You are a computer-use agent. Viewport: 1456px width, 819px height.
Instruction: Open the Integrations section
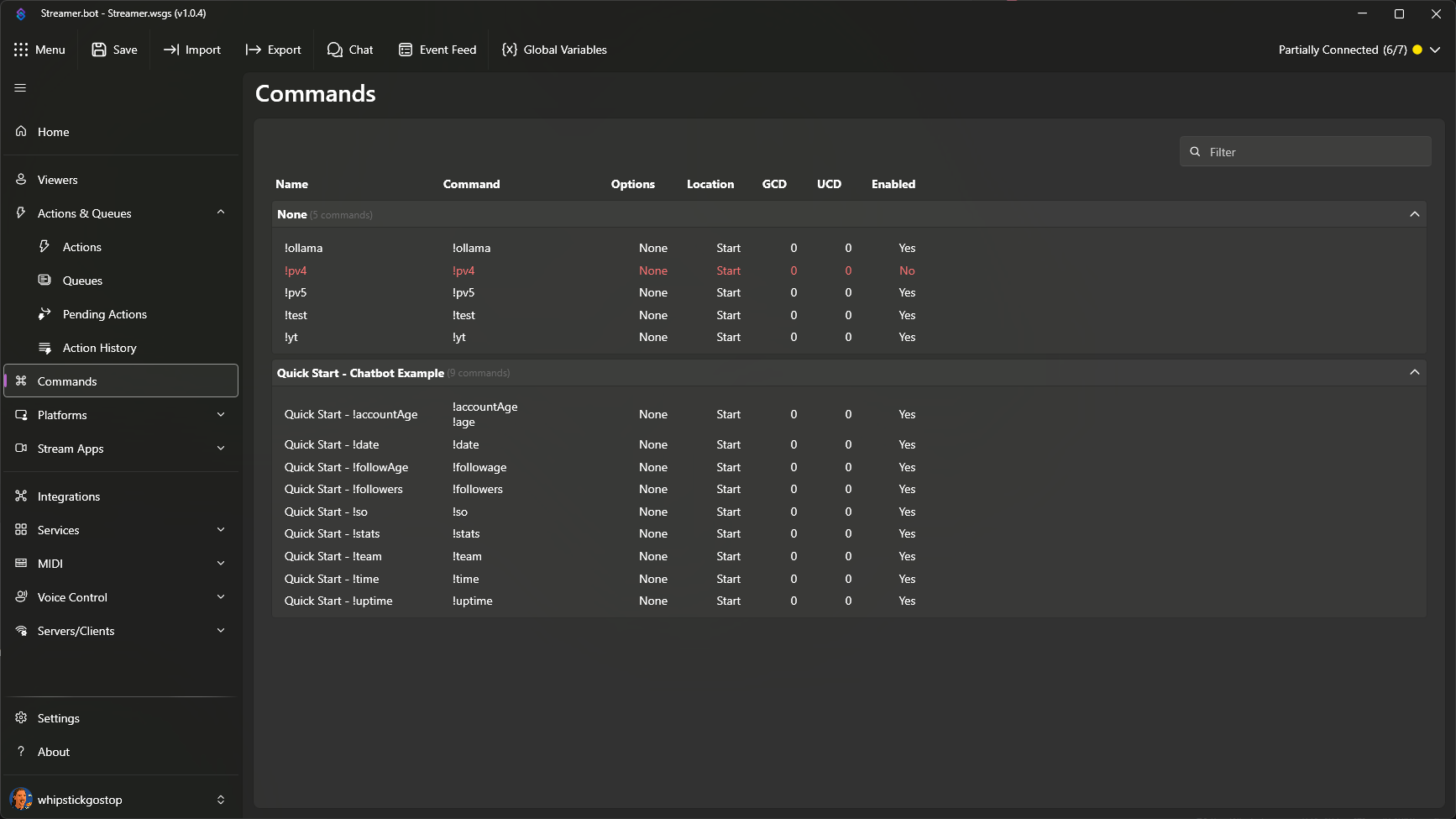(67, 496)
